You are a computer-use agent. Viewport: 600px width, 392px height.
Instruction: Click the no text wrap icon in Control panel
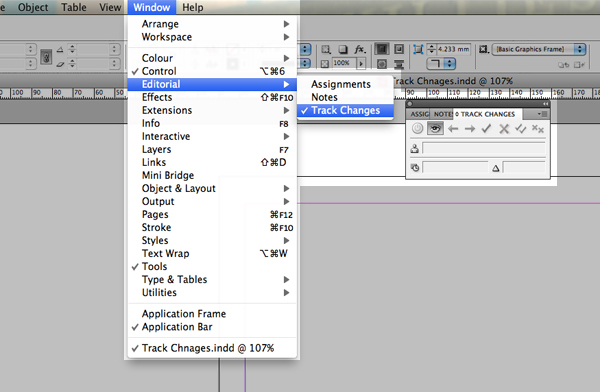382,49
